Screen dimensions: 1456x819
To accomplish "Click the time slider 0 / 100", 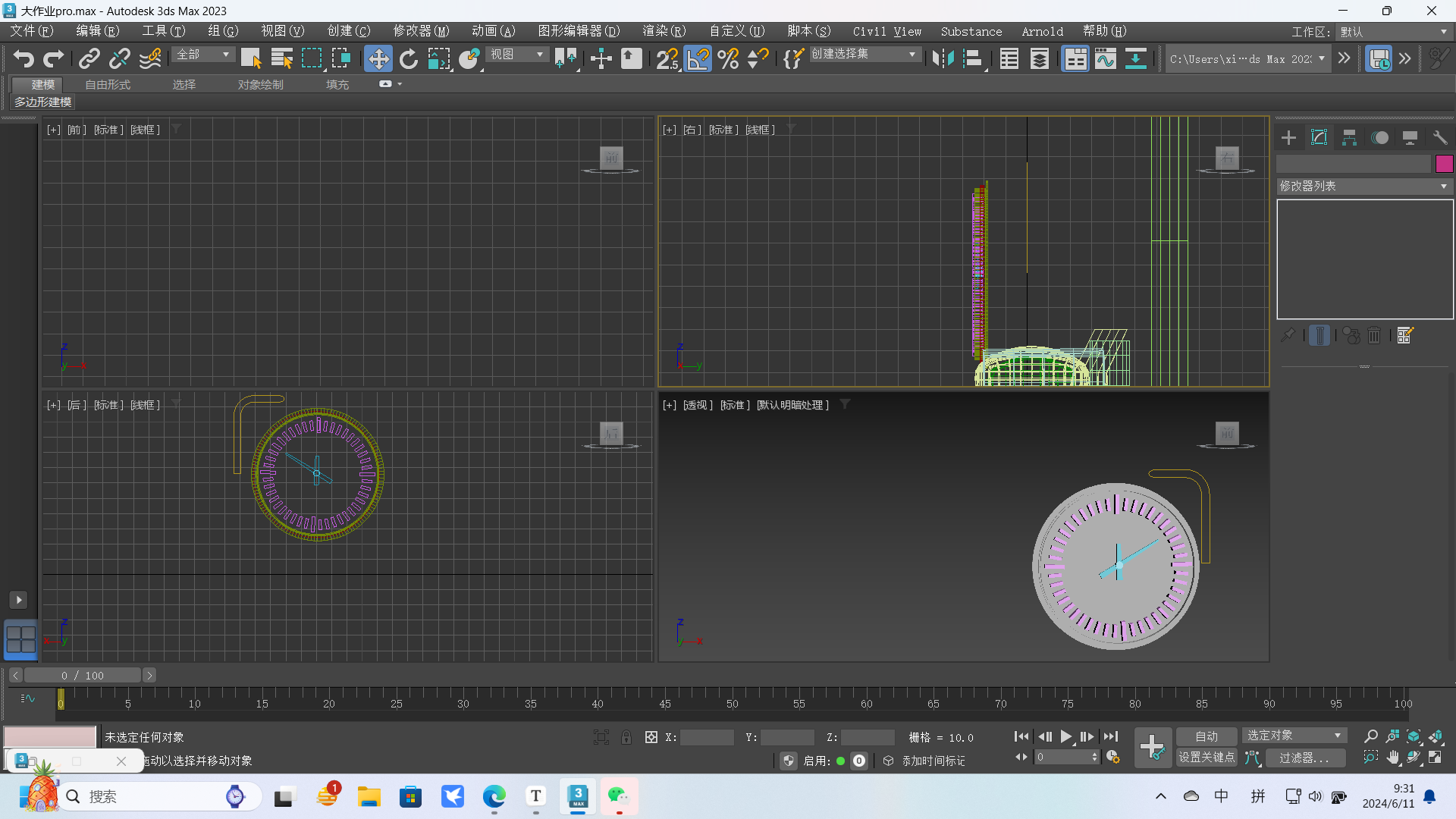I will coord(83,675).
